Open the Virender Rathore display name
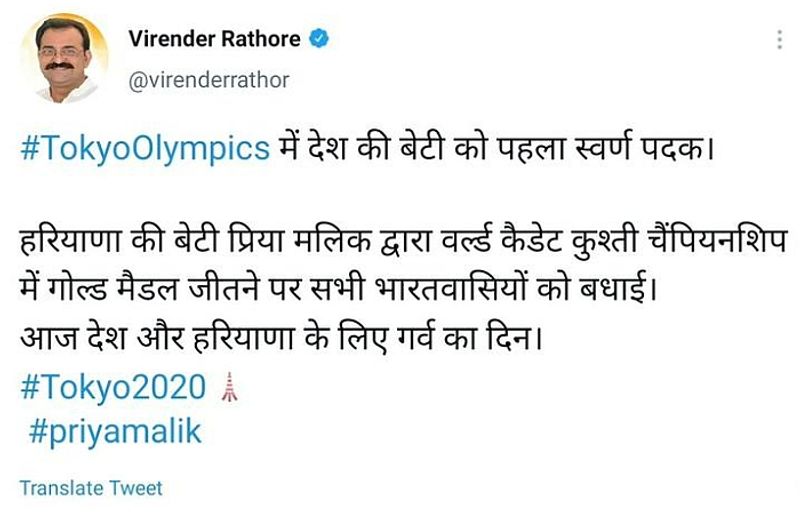 215,39
